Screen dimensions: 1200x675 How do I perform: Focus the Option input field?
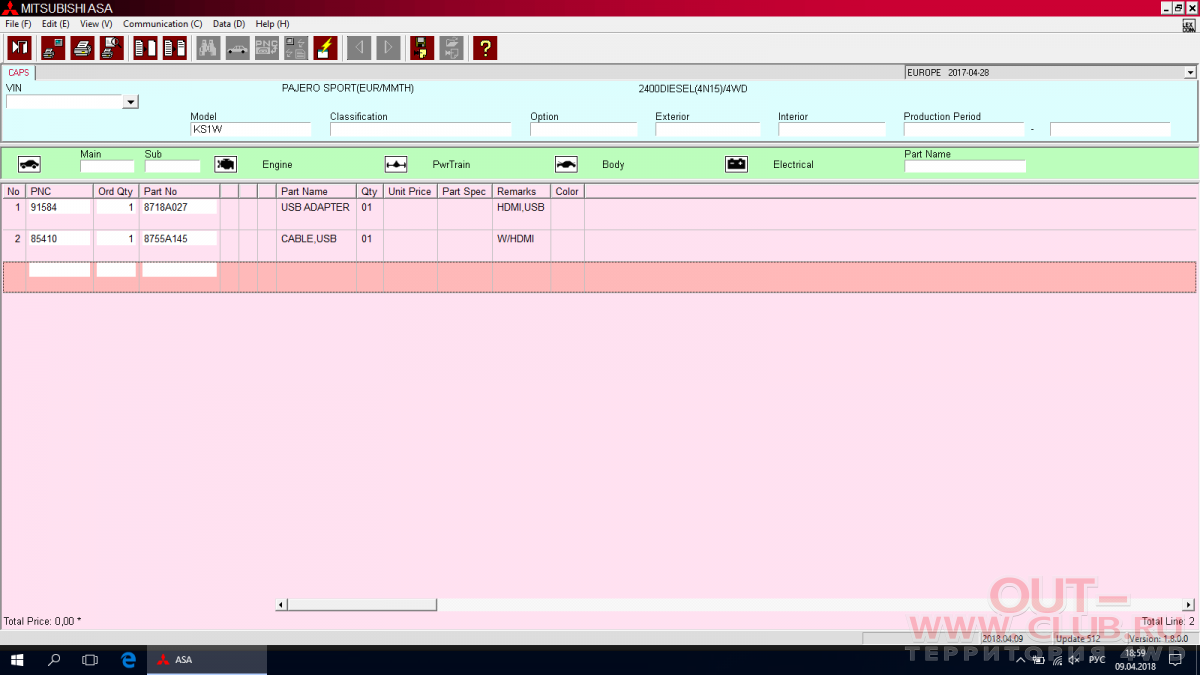point(583,129)
